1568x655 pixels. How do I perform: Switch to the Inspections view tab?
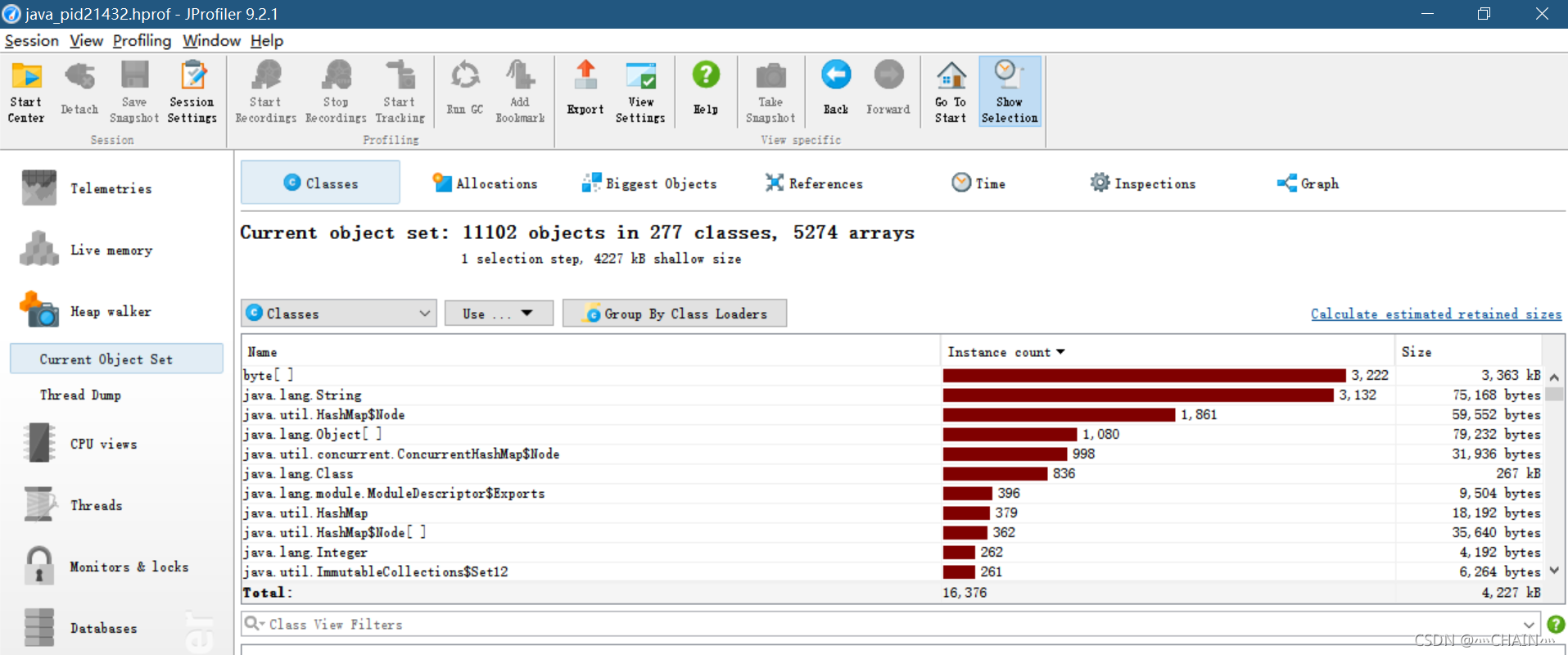[x=1143, y=183]
